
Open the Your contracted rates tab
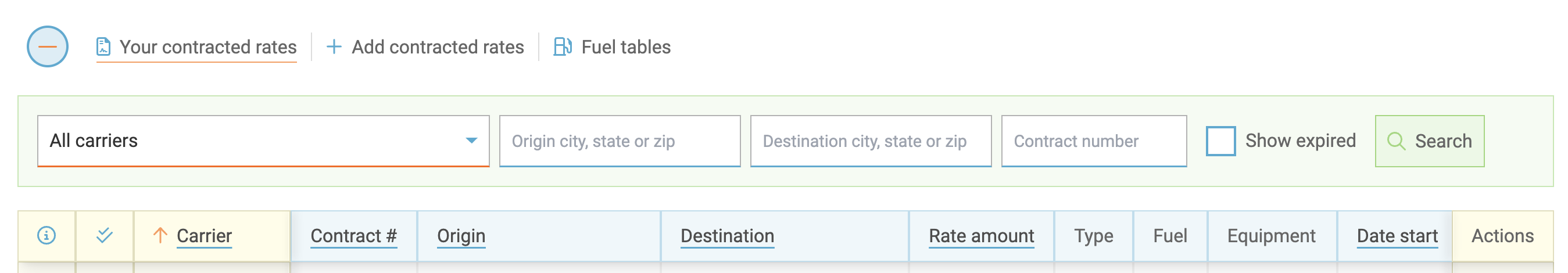[207, 47]
